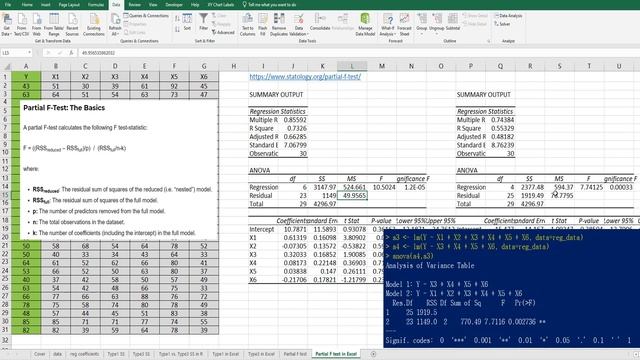Switch to the Cover sheet tab
Image resolution: width=640 pixels, height=360 pixels.
pos(40,354)
